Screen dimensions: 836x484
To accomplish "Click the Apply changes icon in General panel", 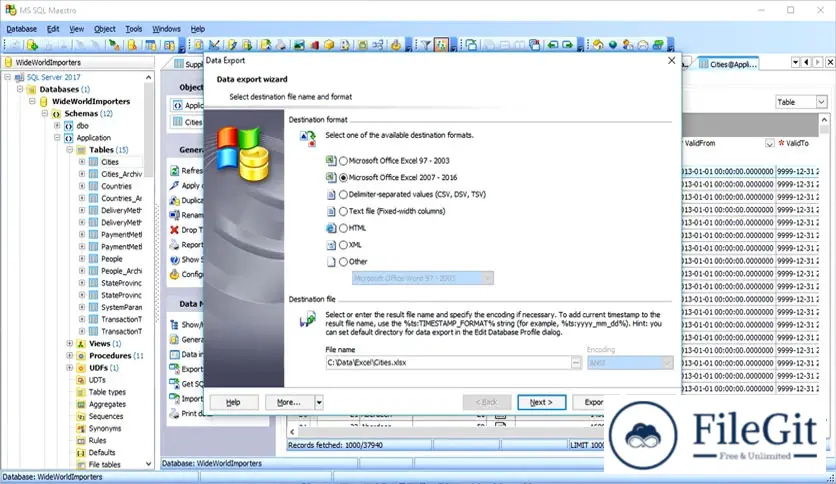I will coord(174,185).
